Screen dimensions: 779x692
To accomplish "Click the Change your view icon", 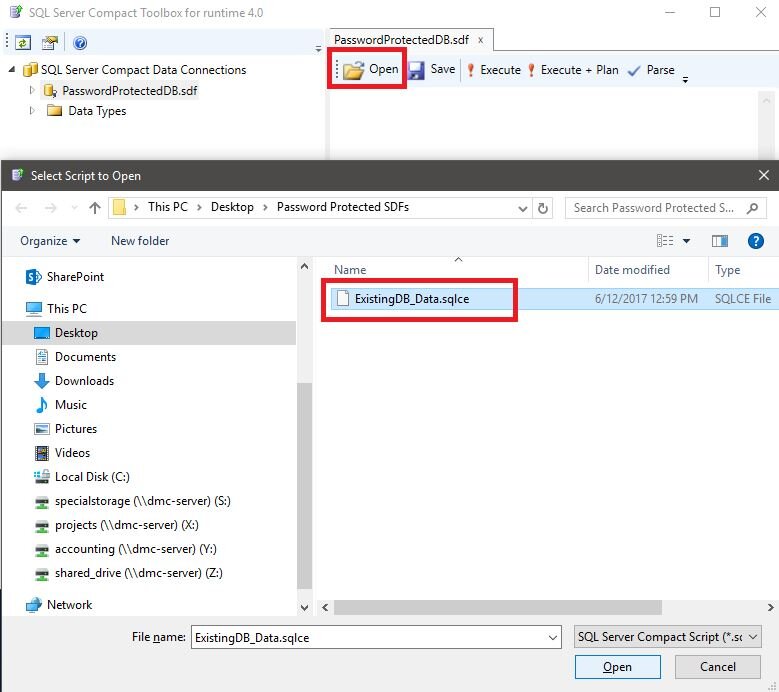I will tap(665, 241).
